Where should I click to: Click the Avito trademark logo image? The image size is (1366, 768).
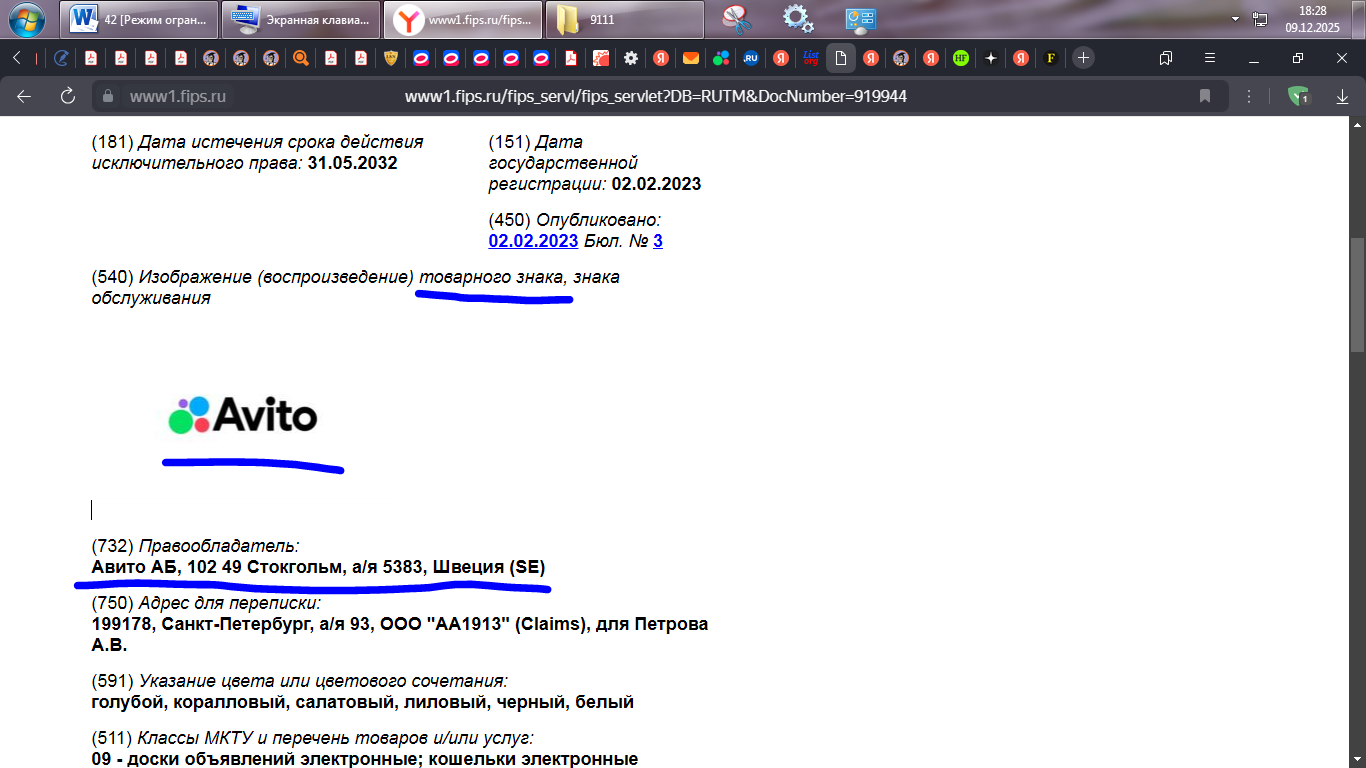coord(243,415)
